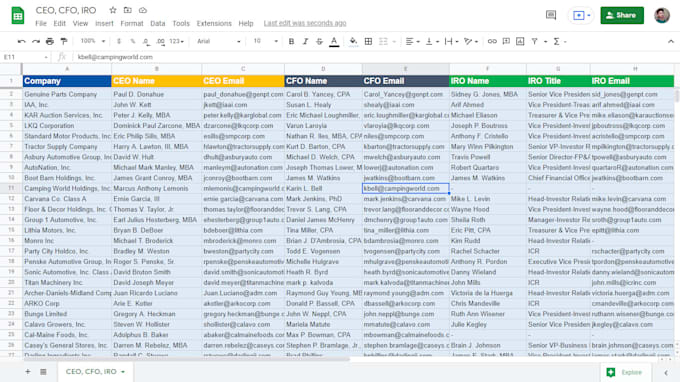Open the Insert menu
This screenshot has width=680, height=382.
[x=104, y=23]
